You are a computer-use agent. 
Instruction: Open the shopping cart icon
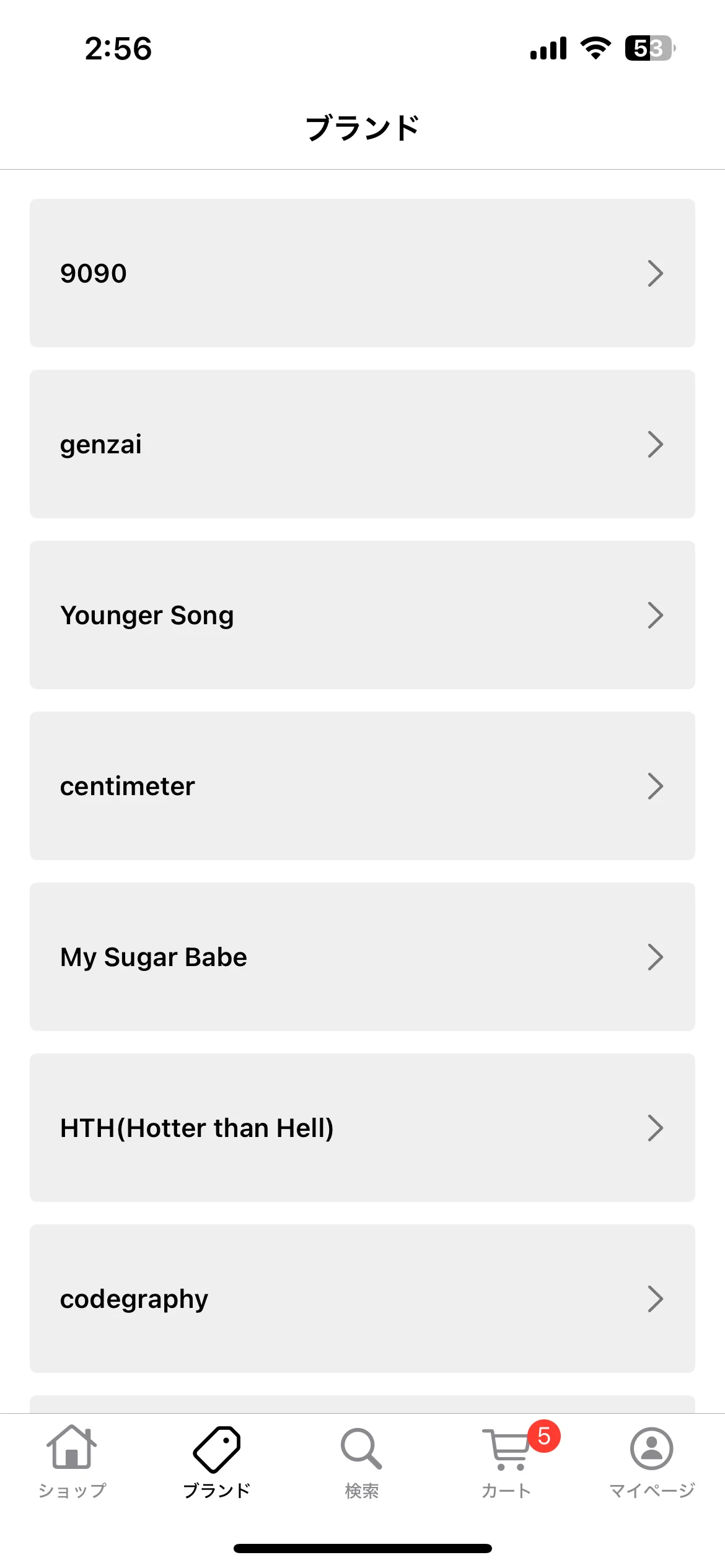[507, 1449]
